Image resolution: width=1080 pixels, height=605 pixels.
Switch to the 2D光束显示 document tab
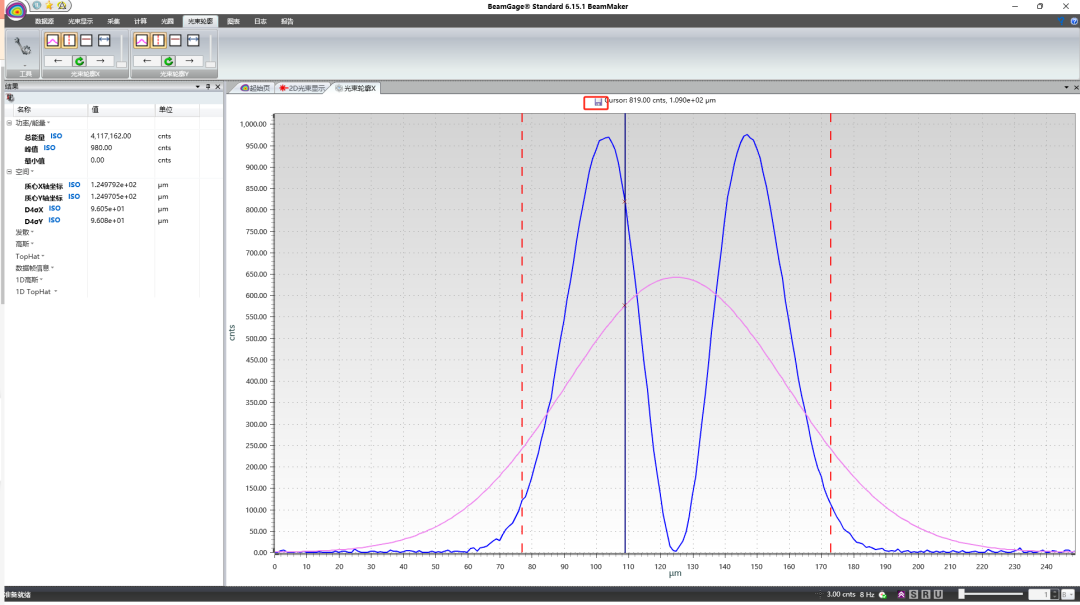pos(303,88)
